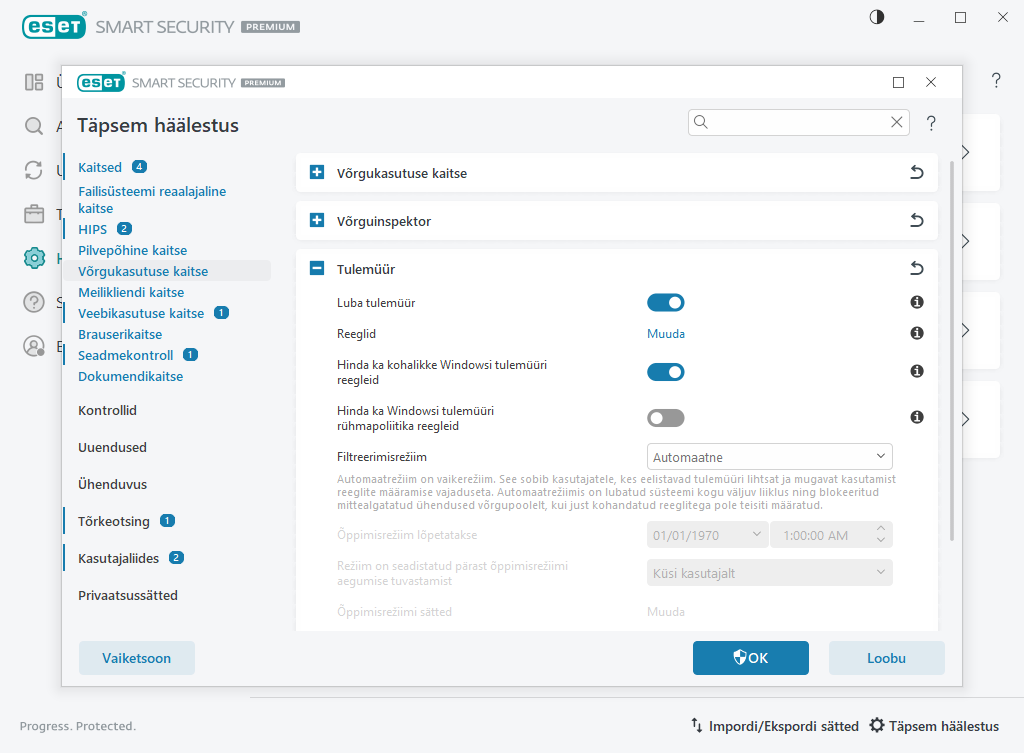Turn off Windows tulemüüri reegleid evaluation toggle
The width and height of the screenshot is (1024, 753).
(666, 372)
